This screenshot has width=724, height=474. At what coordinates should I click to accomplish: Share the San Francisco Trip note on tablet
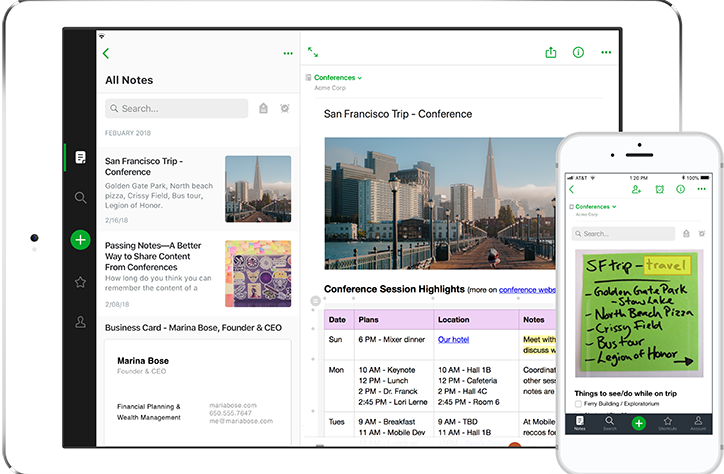click(x=551, y=52)
